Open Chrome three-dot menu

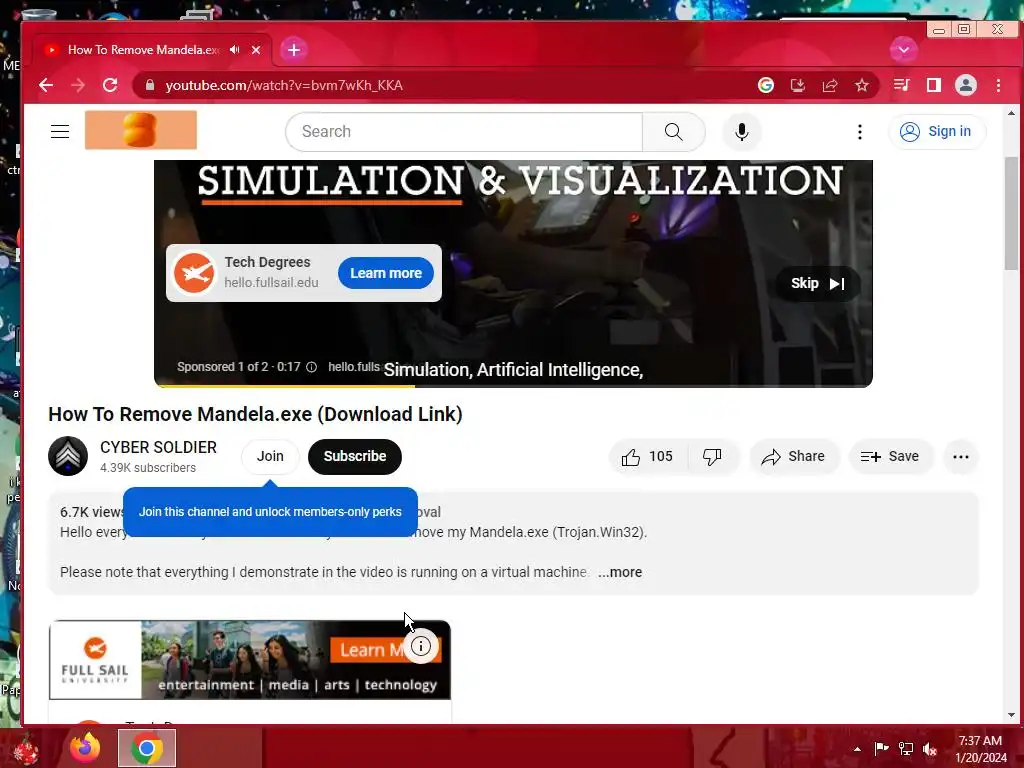click(x=998, y=85)
